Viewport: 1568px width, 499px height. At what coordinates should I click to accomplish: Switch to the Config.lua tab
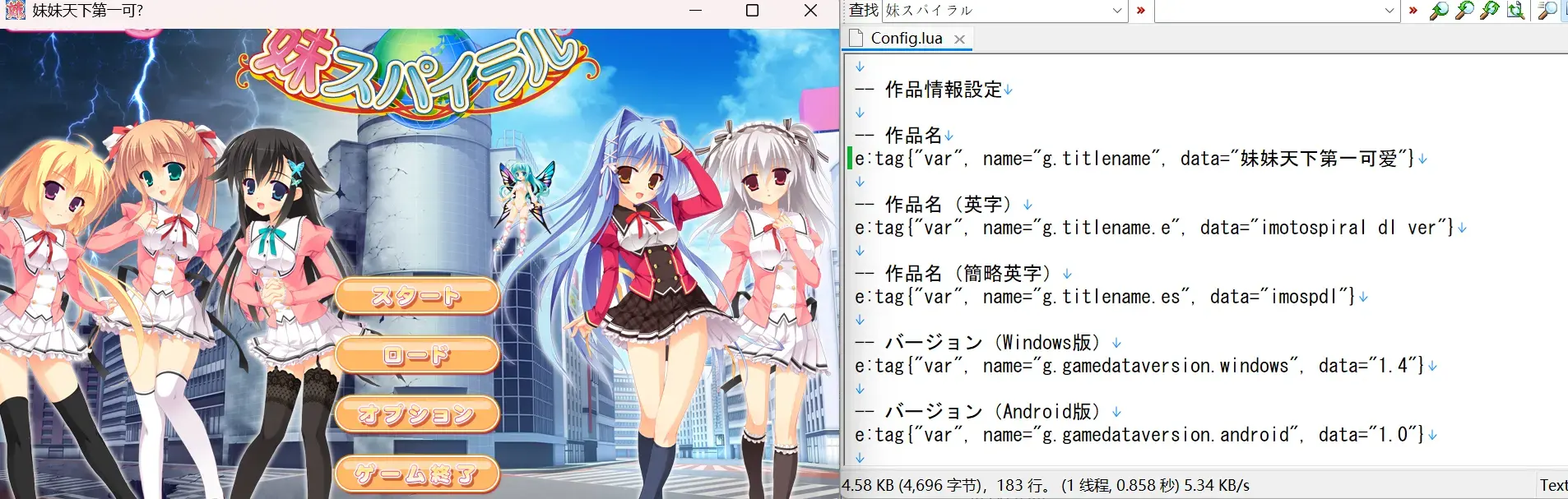[906, 38]
